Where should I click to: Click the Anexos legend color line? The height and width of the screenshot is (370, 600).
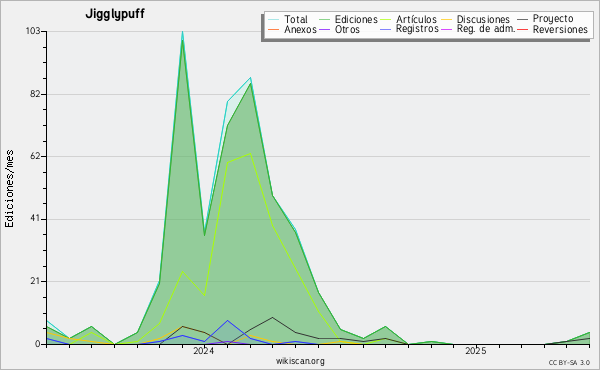click(273, 29)
